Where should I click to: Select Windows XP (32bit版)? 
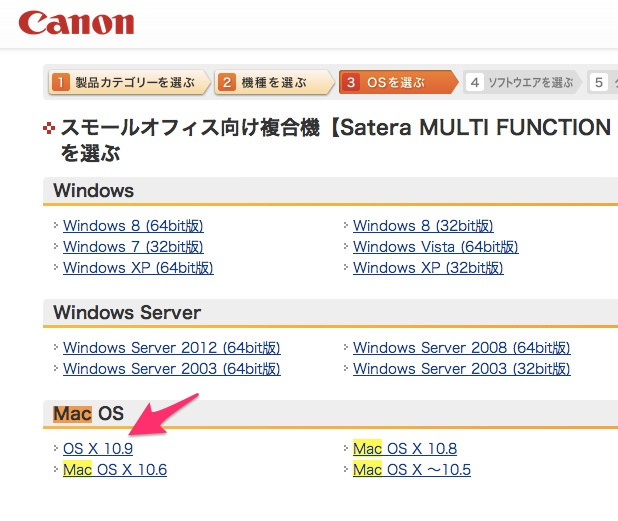(x=428, y=268)
